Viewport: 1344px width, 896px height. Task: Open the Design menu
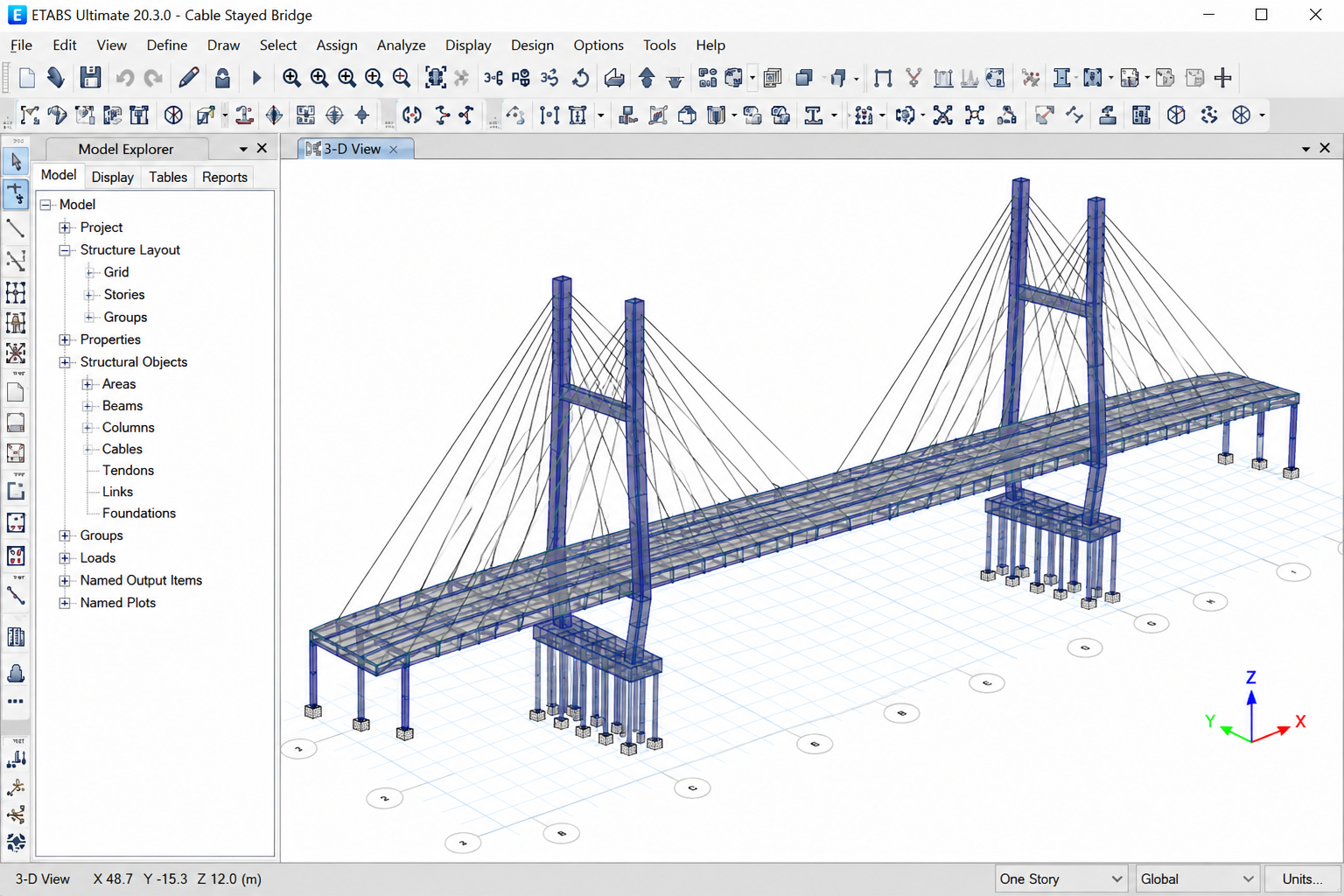point(532,45)
